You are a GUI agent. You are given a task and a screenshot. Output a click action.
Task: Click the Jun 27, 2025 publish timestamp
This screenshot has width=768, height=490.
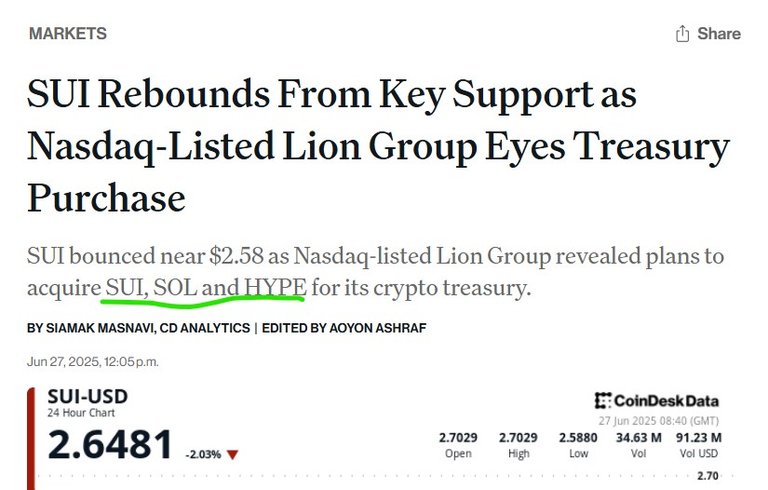[x=93, y=362]
